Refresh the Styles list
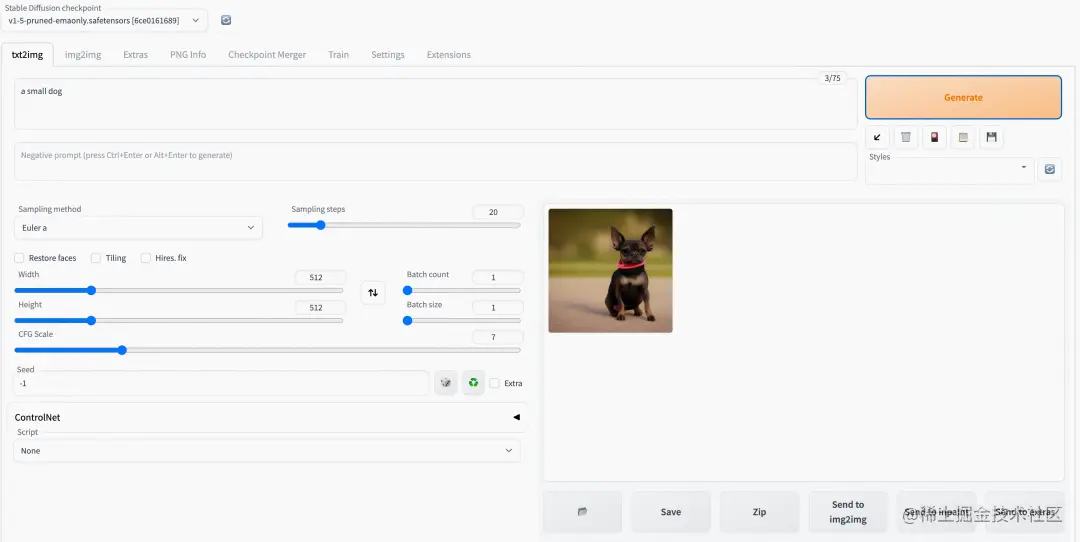1080x542 pixels. tap(1050, 169)
